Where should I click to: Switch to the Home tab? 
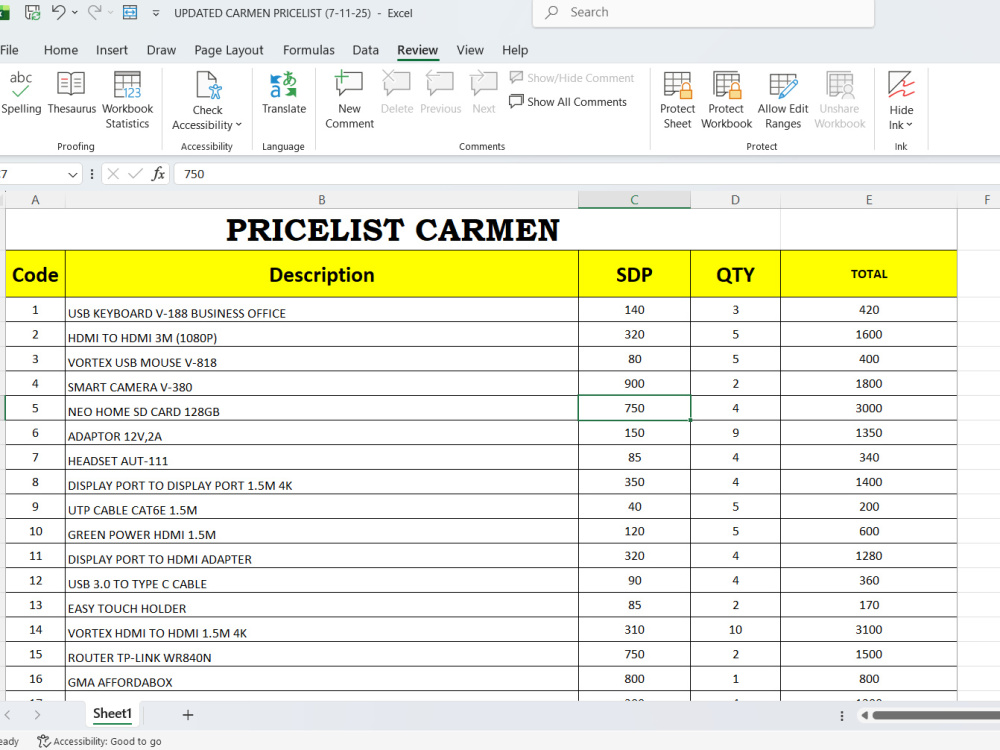click(x=61, y=50)
